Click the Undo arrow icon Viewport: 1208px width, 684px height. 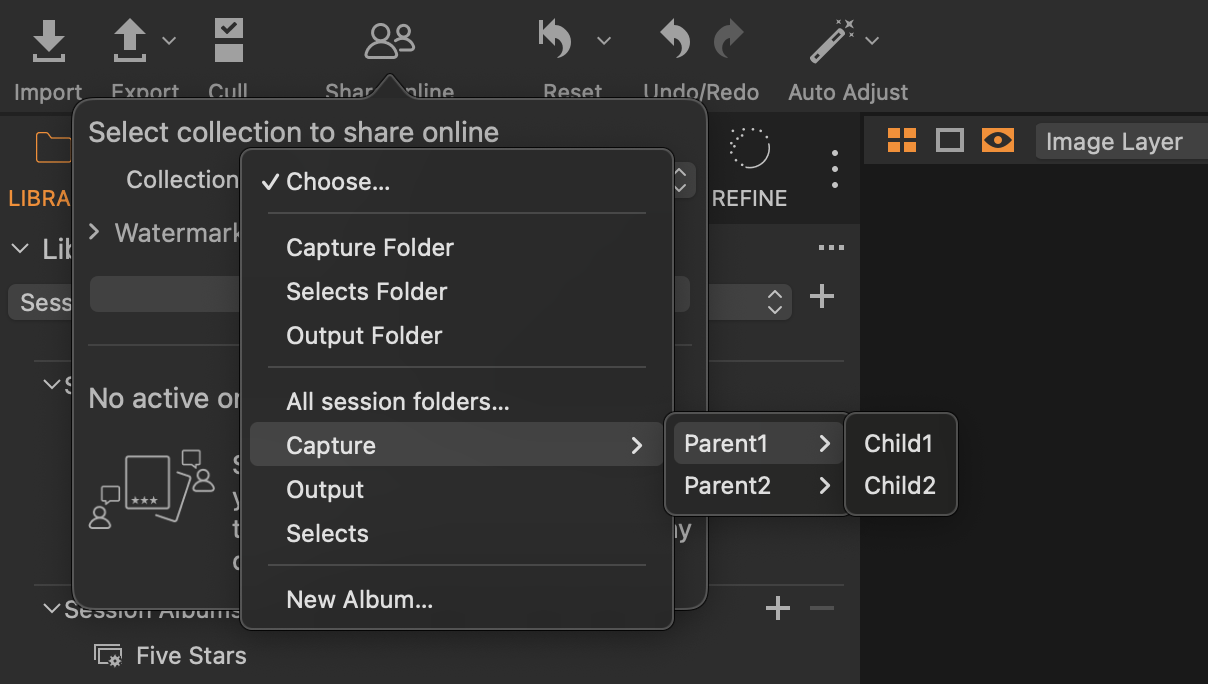point(676,42)
